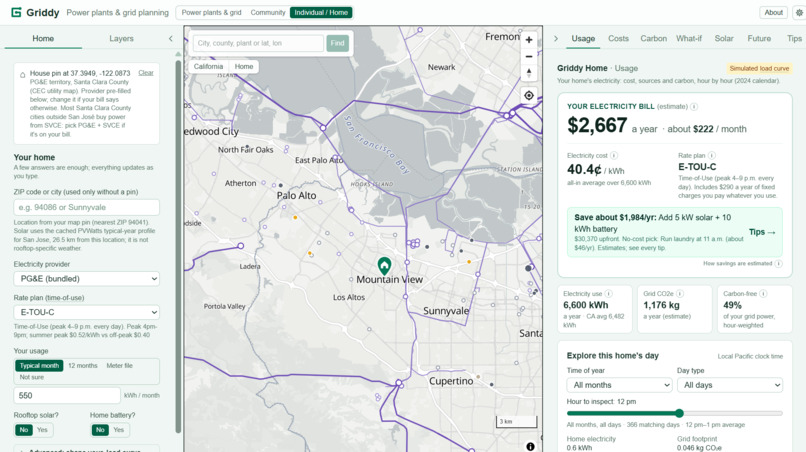Expand the right panel chevron arrow
The width and height of the screenshot is (806, 452).
[556, 39]
